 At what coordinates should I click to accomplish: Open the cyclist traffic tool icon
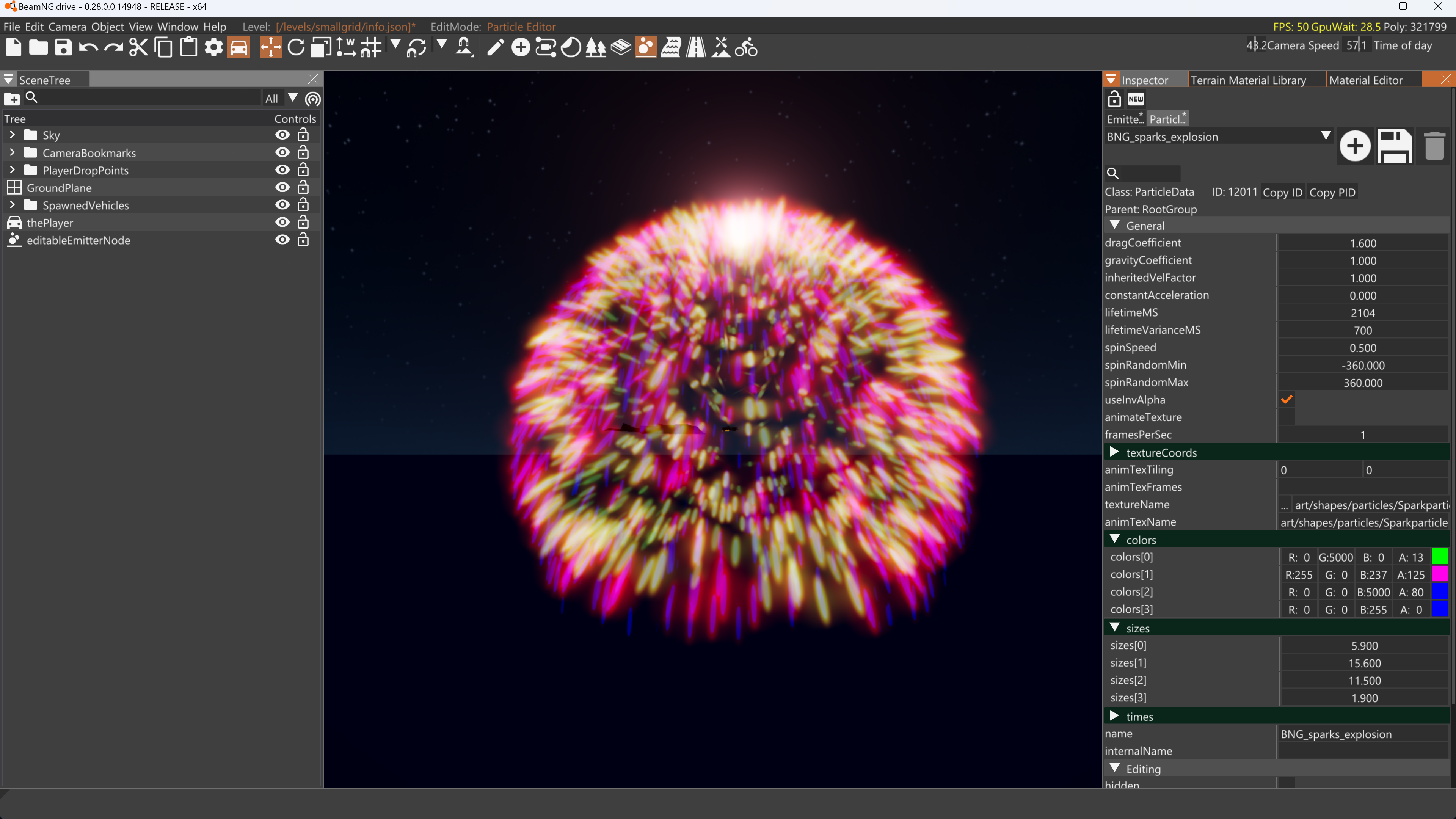(x=746, y=47)
